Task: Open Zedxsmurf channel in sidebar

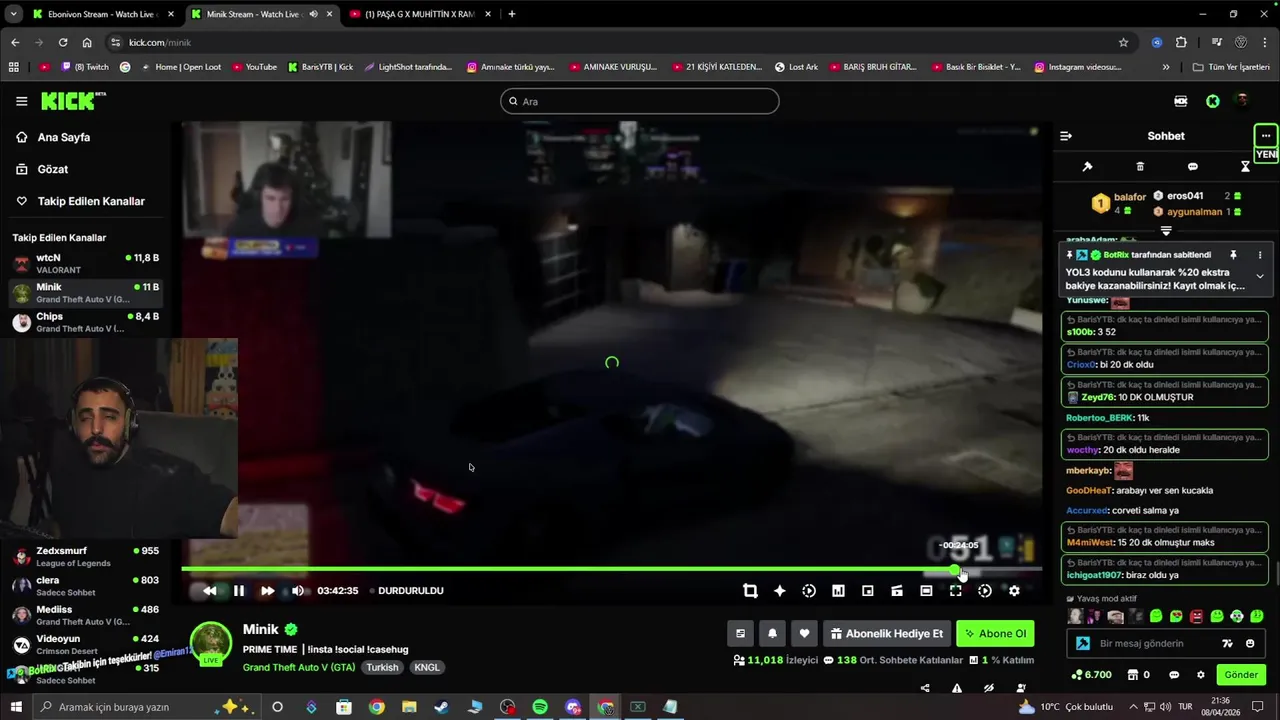Action: (86, 557)
